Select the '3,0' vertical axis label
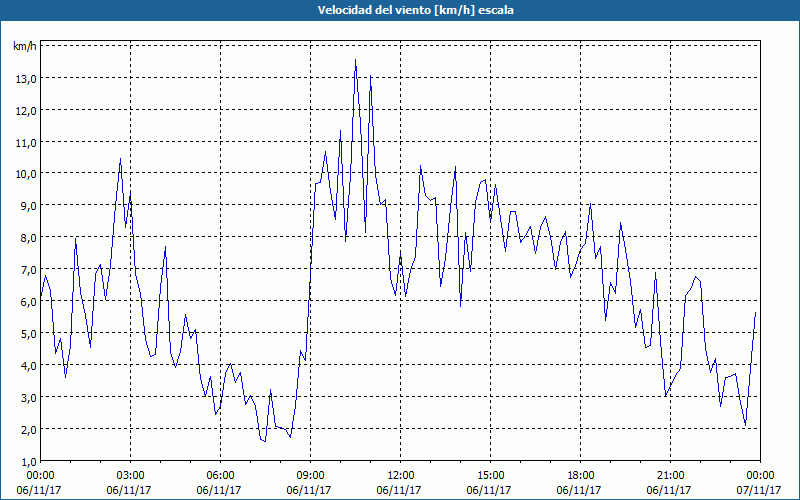This screenshot has width=800, height=500. (29, 397)
